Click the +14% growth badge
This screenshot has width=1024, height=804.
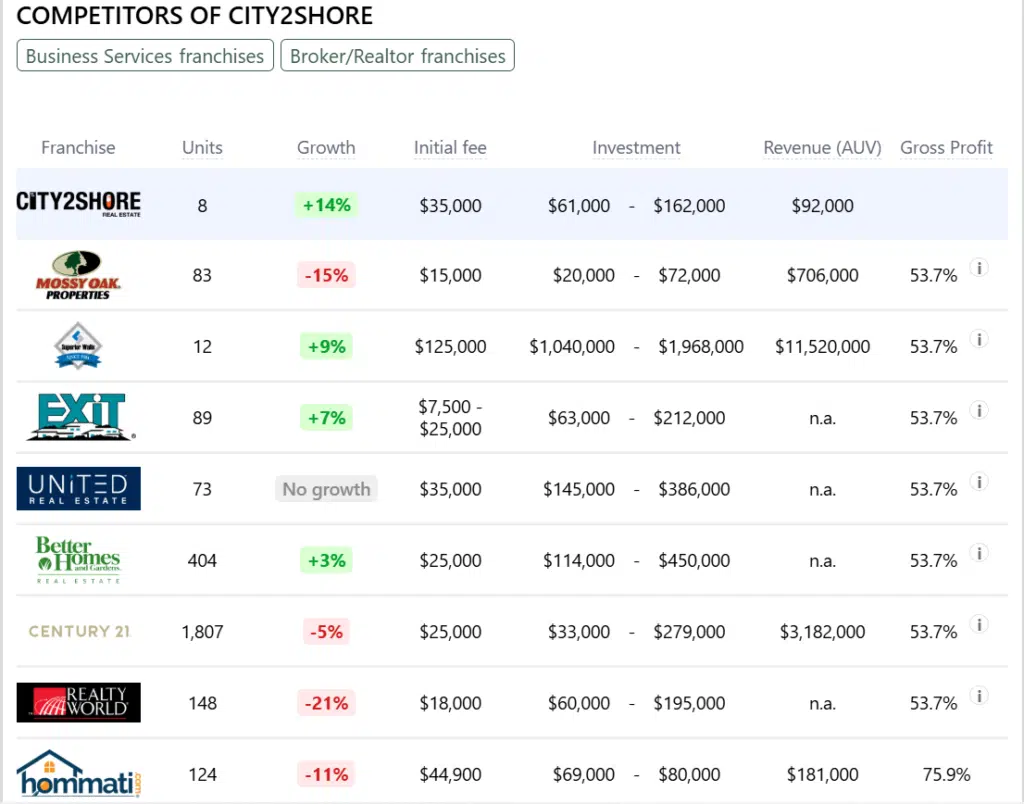pos(326,205)
